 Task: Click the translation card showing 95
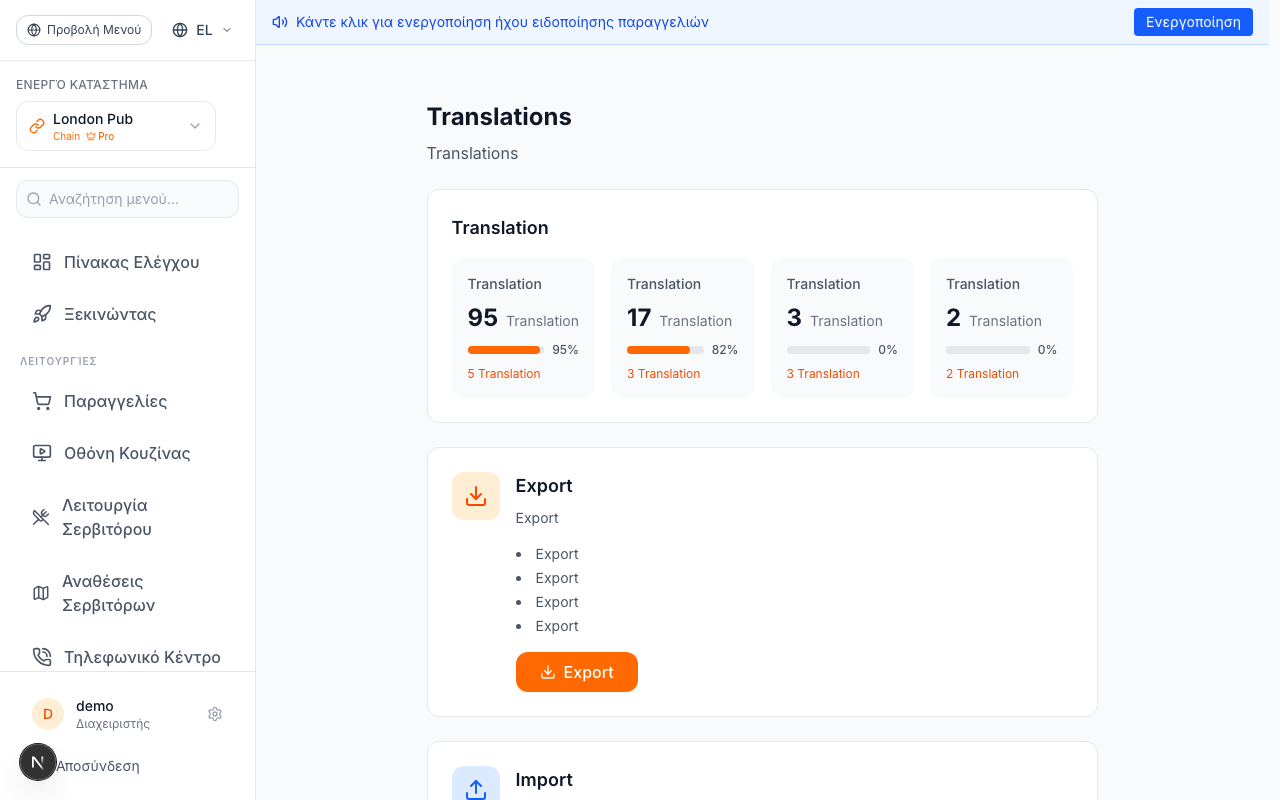pyautogui.click(x=524, y=328)
